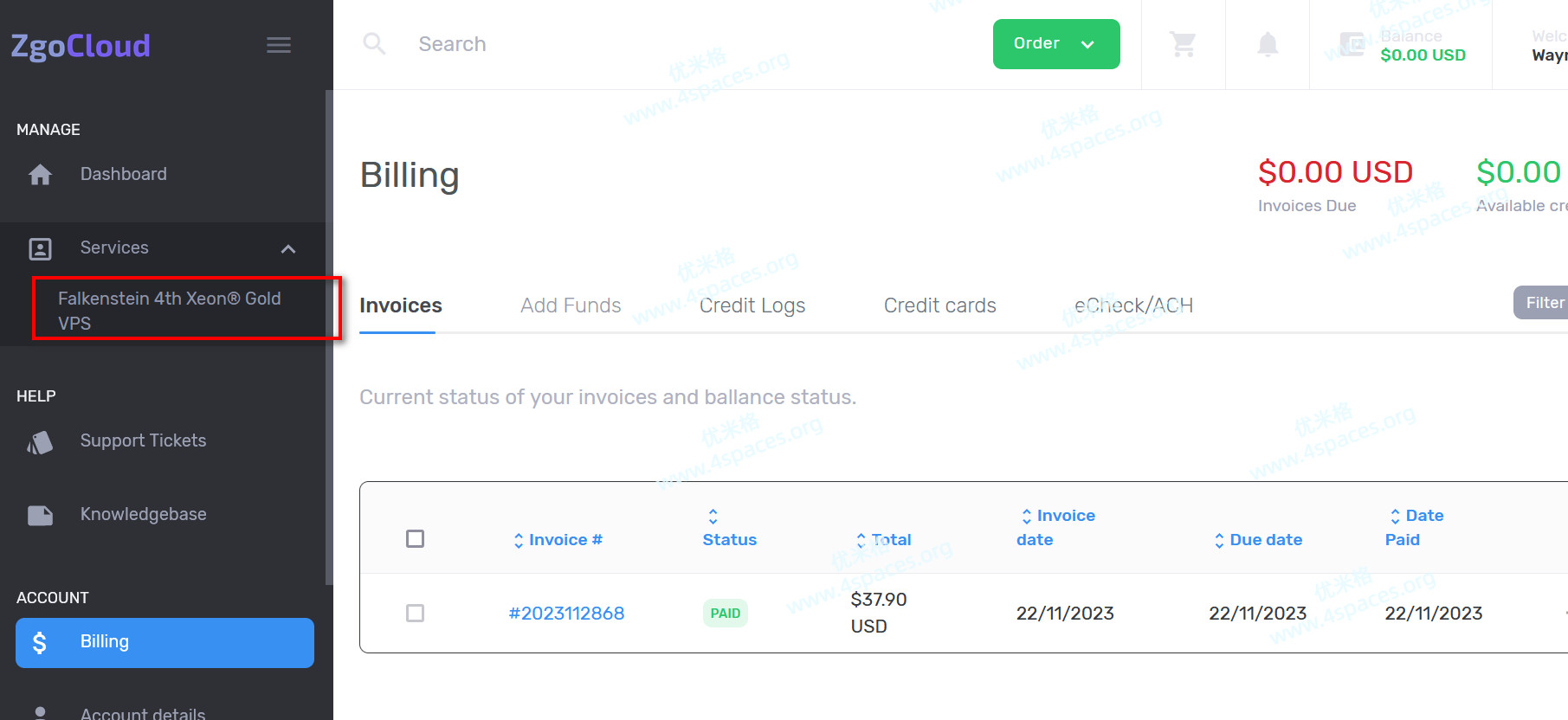The image size is (1568, 720).
Task: Open invoice #2023112868 link
Action: tap(566, 614)
